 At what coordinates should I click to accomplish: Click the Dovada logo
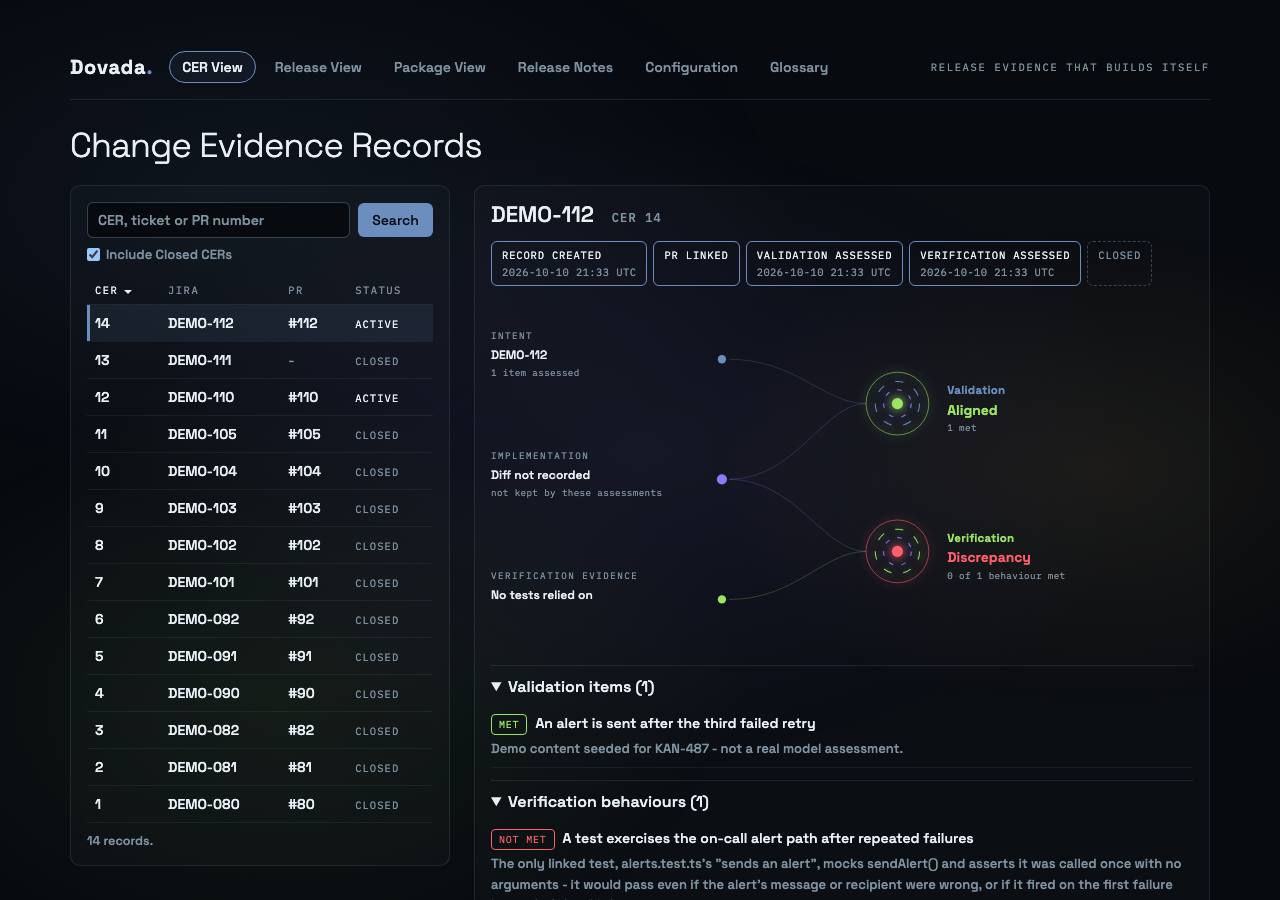click(111, 67)
